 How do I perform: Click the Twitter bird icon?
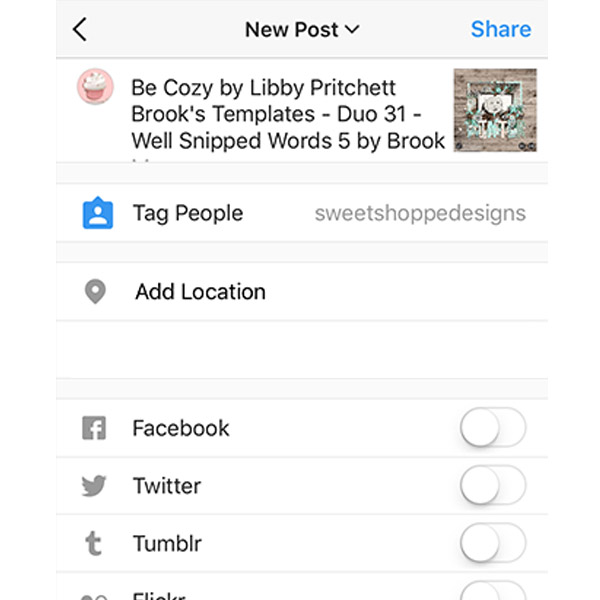coord(94,486)
